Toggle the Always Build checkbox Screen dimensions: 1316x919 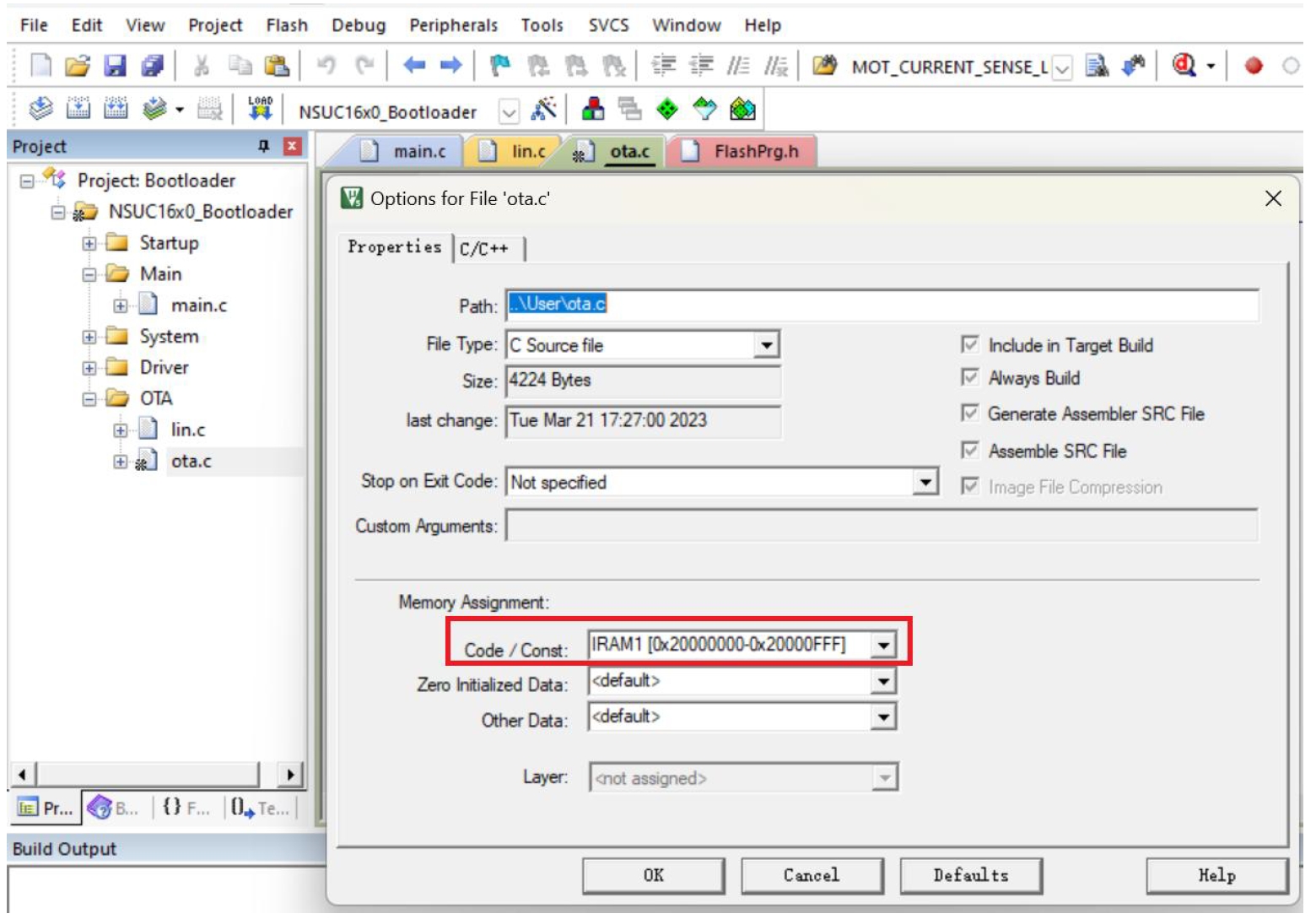pos(970,378)
